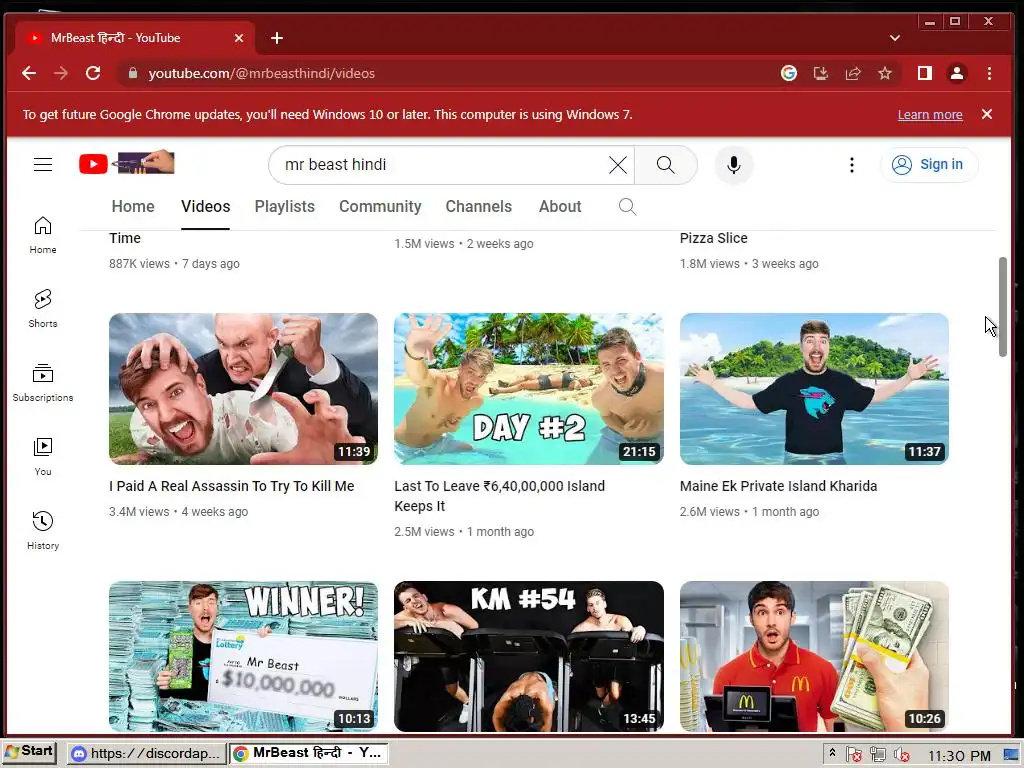
Task: Select the Videos tab
Action: click(x=206, y=206)
